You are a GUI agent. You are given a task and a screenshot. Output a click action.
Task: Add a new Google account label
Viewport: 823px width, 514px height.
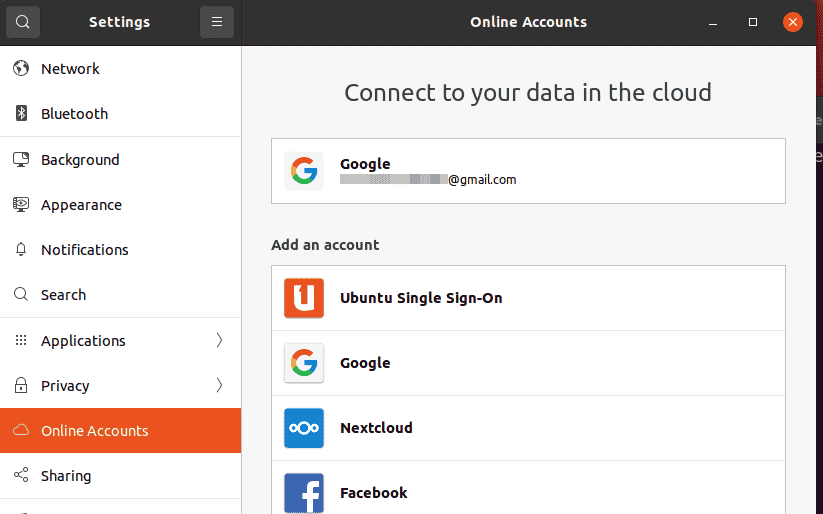[x=365, y=363]
